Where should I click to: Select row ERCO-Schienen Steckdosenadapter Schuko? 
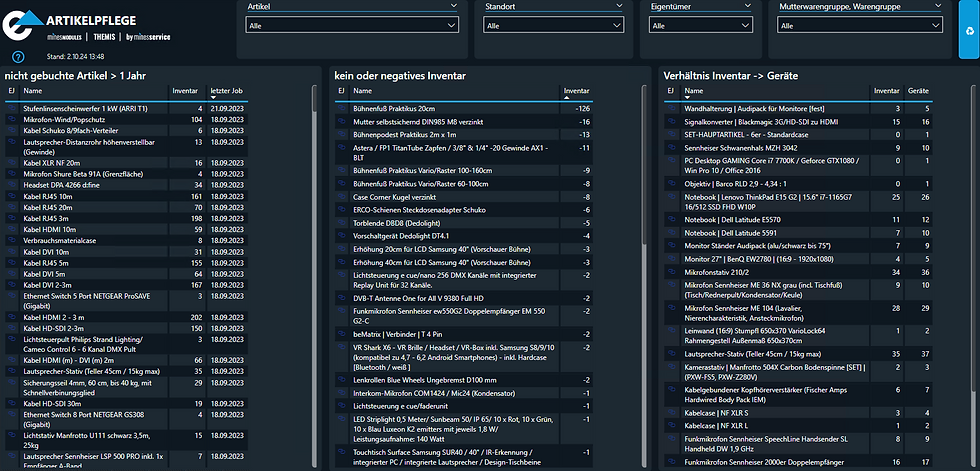click(x=464, y=210)
